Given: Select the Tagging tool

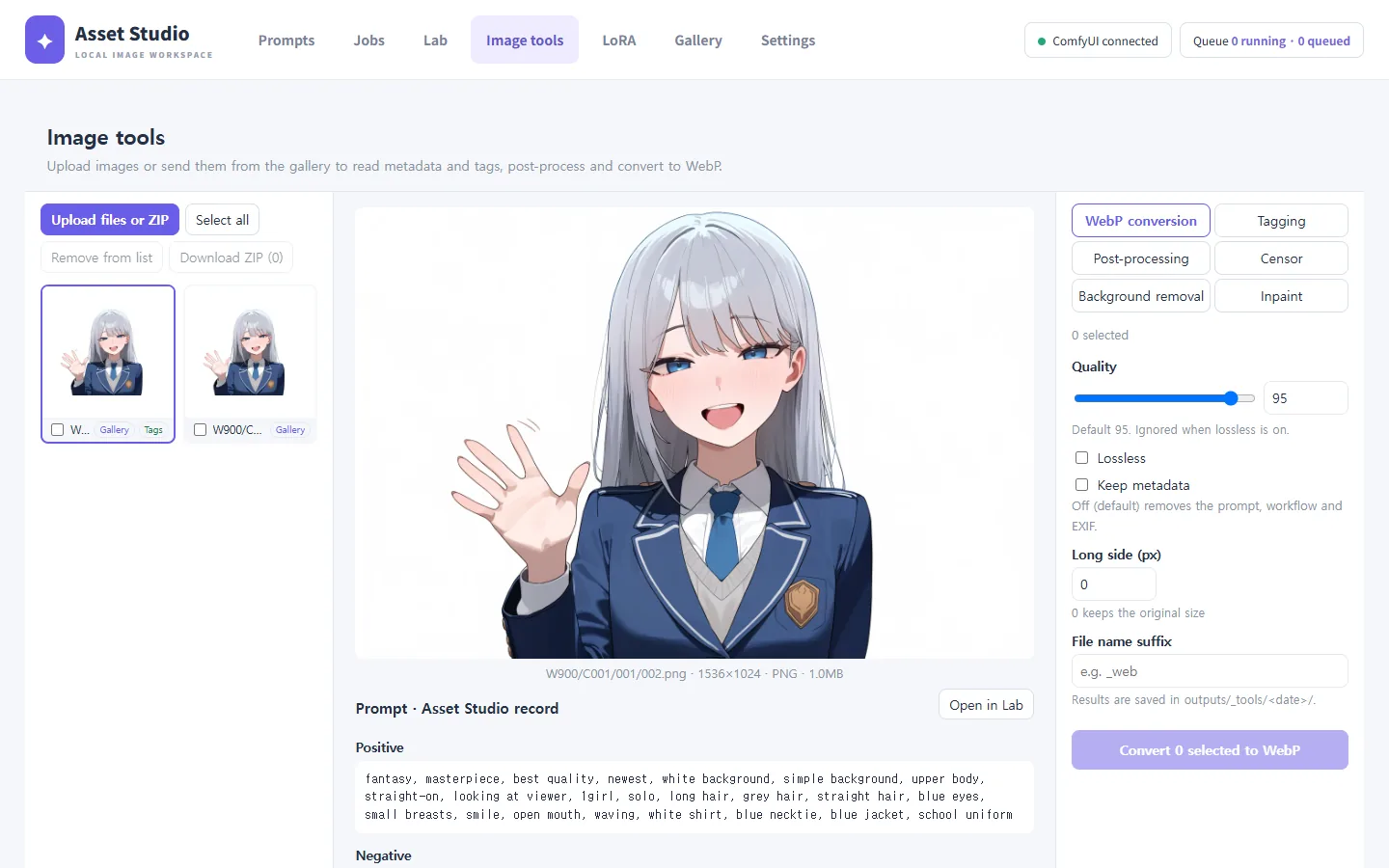Looking at the screenshot, I should coord(1281,221).
